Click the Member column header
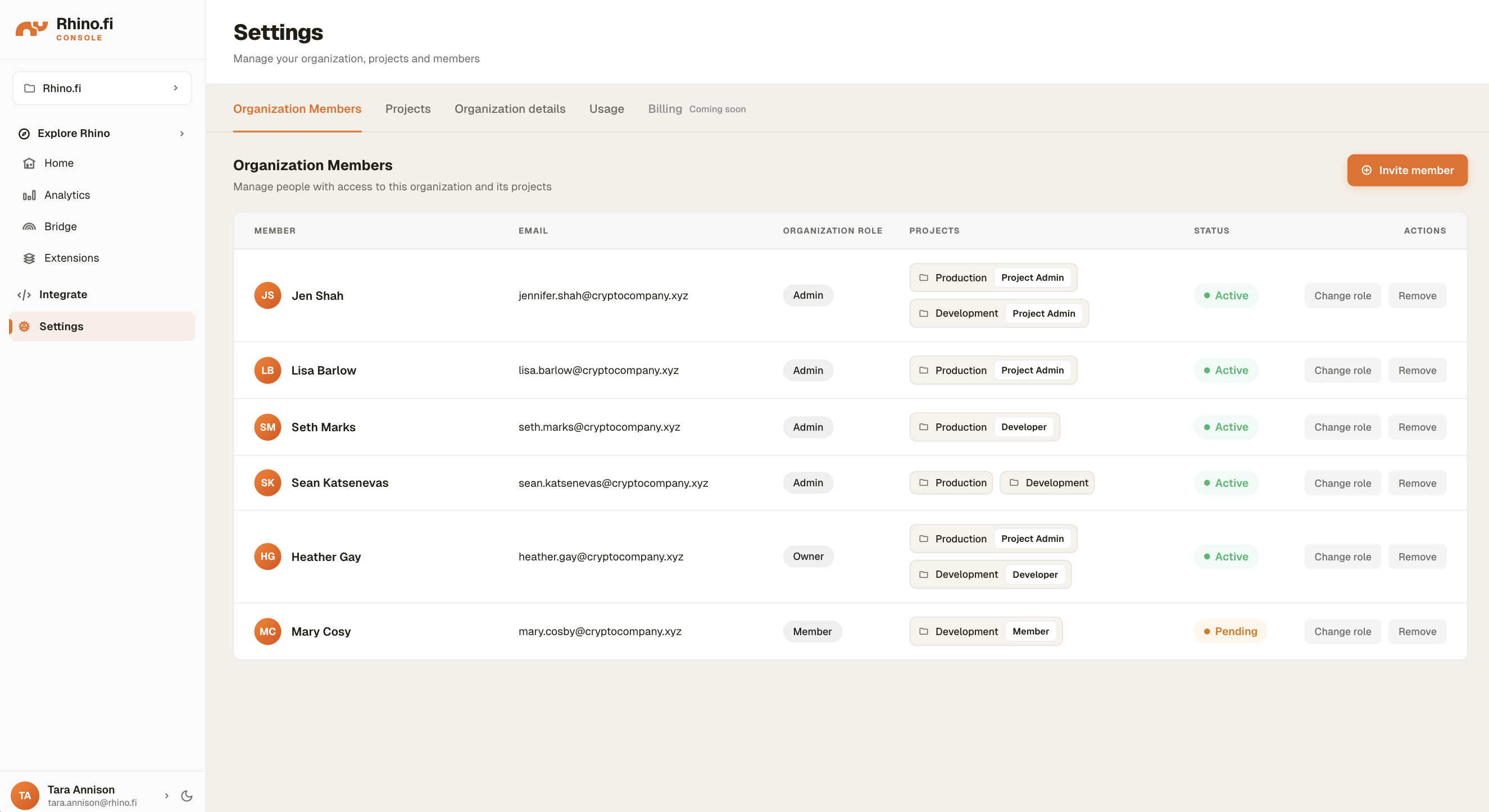 tap(275, 230)
